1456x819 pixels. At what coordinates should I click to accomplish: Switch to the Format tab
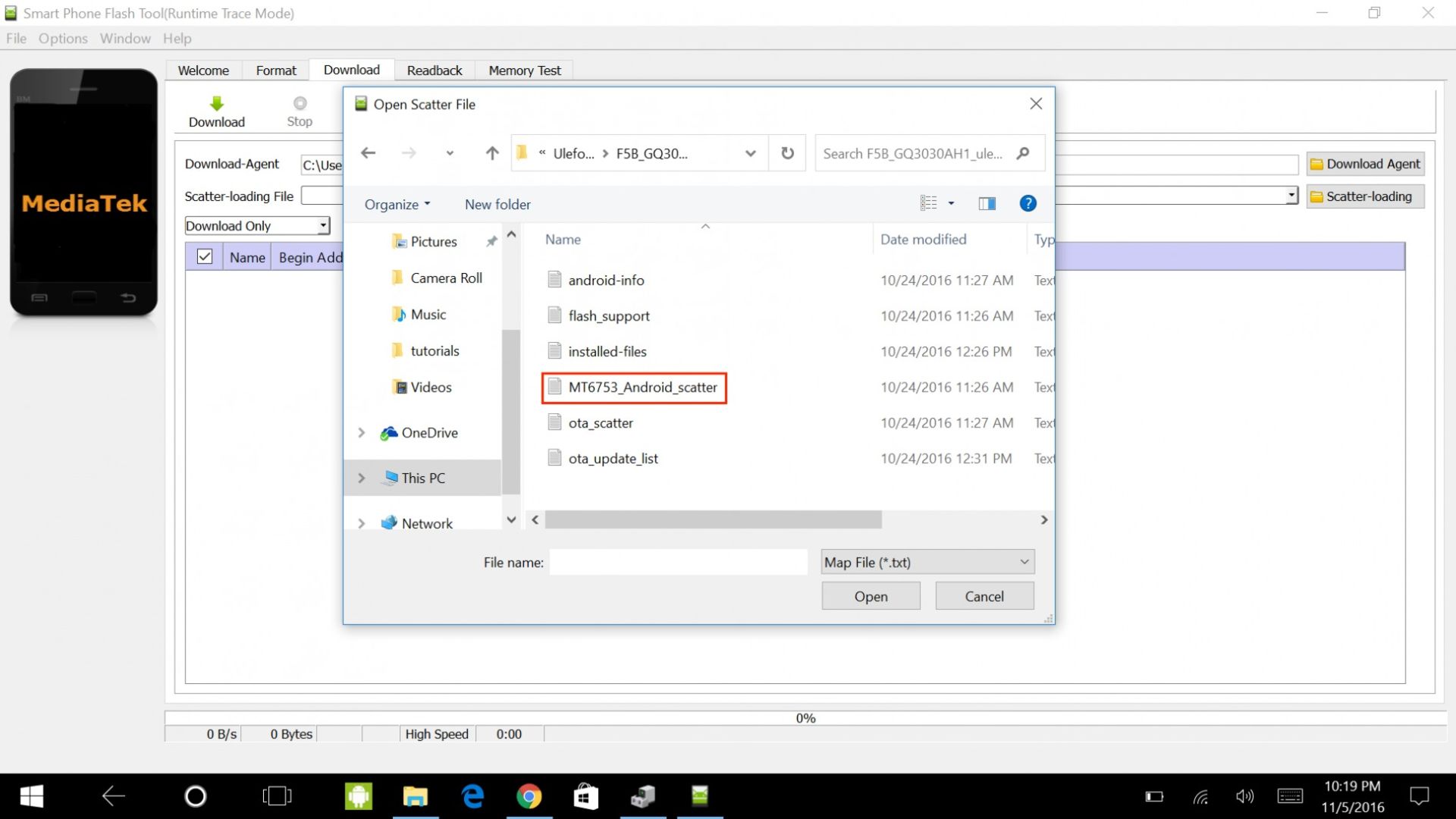click(276, 71)
